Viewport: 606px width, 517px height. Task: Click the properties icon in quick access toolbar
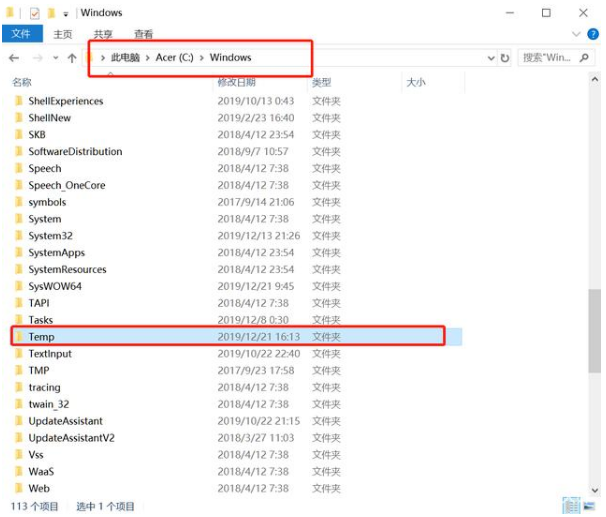point(35,13)
